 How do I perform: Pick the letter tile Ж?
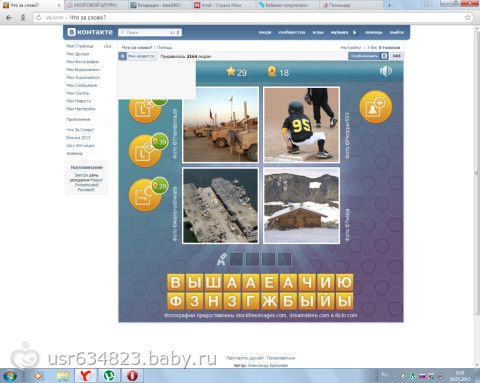[x=269, y=301]
